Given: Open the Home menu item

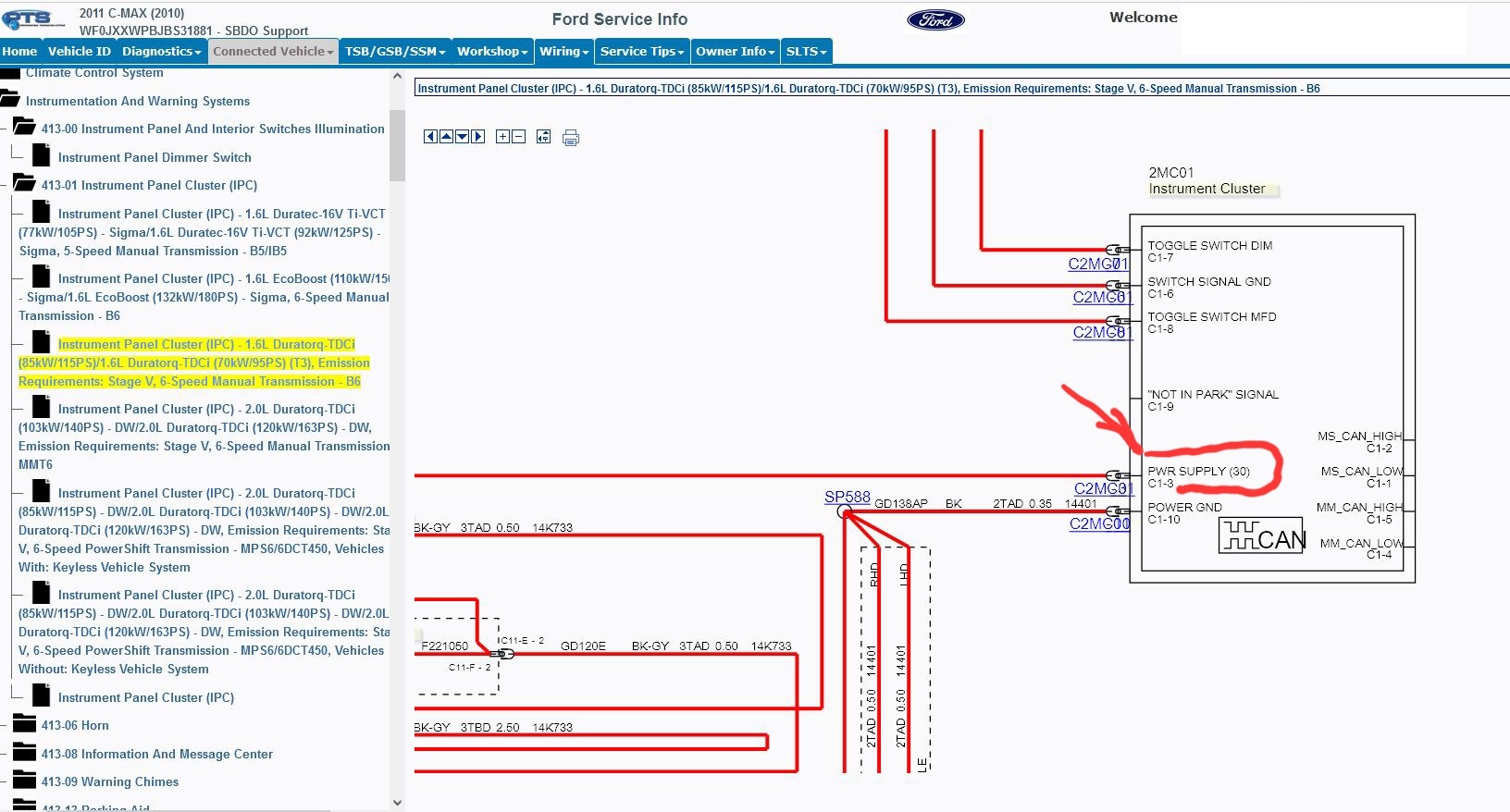Looking at the screenshot, I should tap(19, 52).
